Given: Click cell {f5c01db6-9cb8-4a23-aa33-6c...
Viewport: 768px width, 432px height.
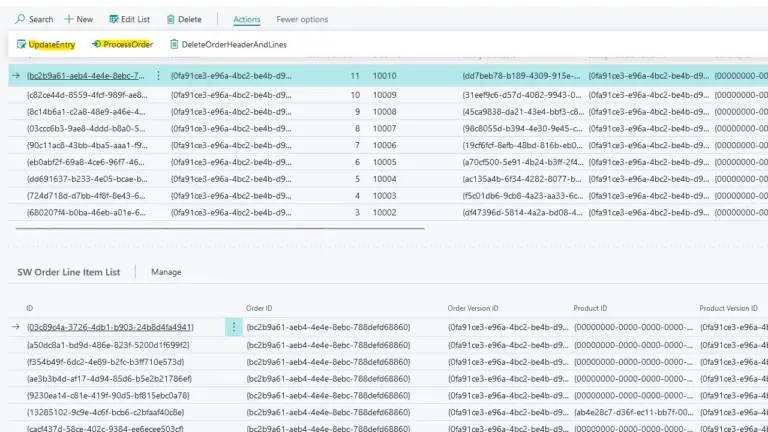Looking at the screenshot, I should click(x=522, y=195).
